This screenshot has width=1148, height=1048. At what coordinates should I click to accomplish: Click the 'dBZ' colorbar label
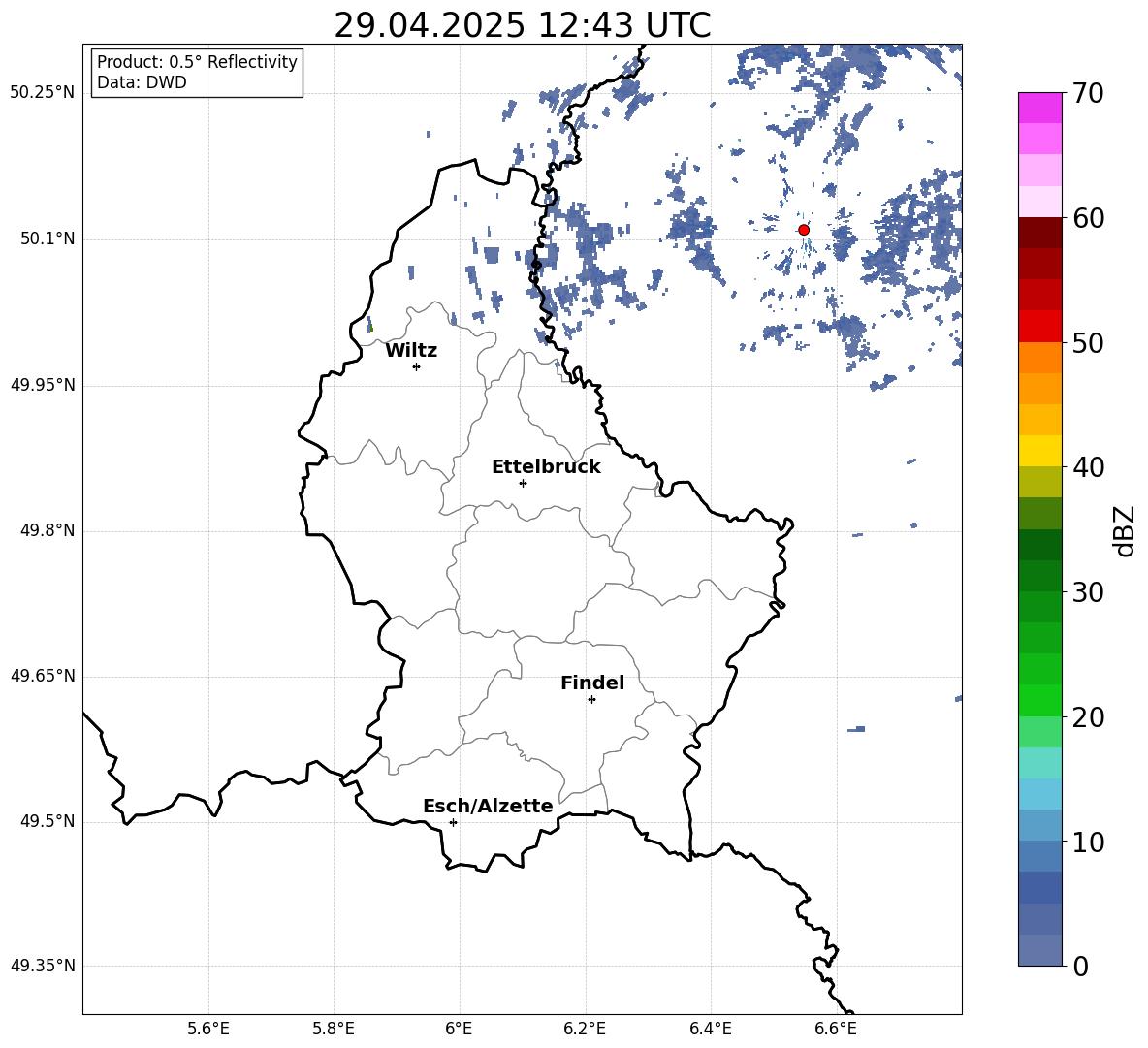[x=1125, y=530]
